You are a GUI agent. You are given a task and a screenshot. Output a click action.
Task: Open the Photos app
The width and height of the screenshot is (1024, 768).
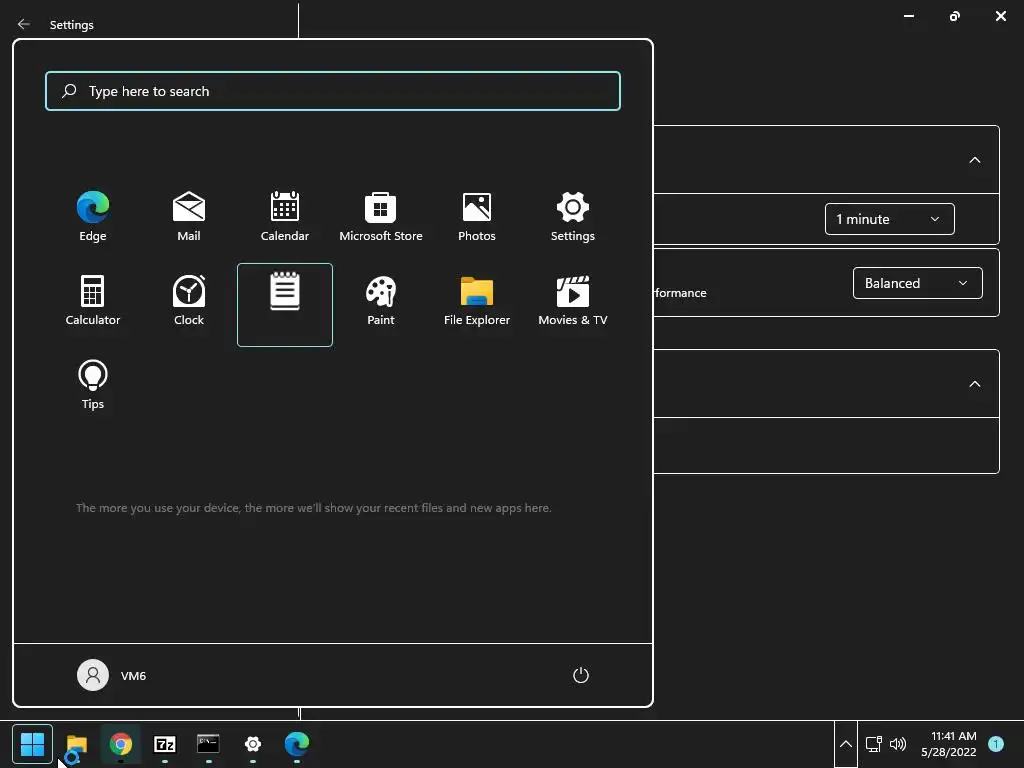(477, 216)
